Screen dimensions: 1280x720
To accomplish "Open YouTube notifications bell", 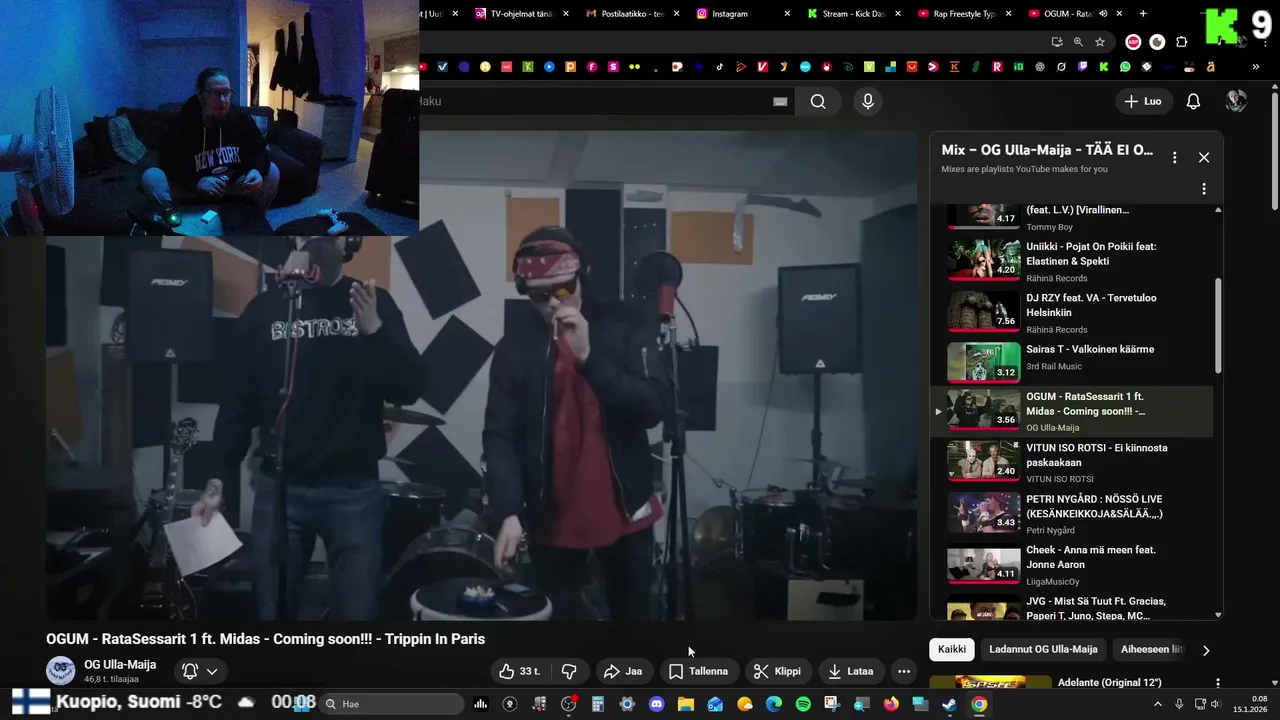I will pyautogui.click(x=1193, y=101).
